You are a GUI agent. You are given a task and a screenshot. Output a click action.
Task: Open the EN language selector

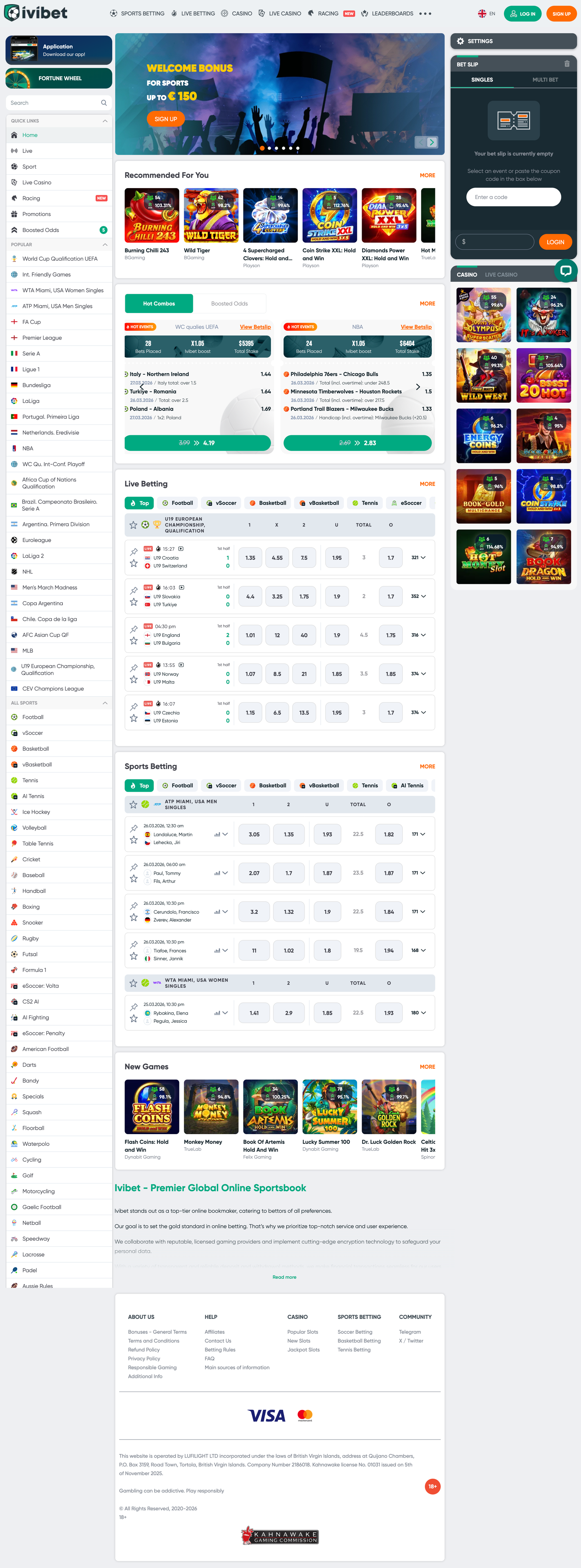tap(486, 13)
